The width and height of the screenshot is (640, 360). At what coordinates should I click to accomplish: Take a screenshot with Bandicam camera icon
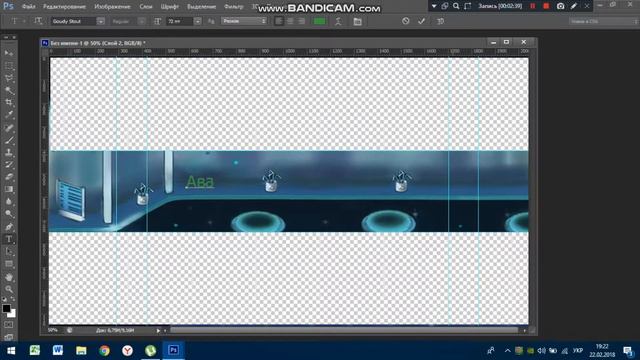click(560, 6)
